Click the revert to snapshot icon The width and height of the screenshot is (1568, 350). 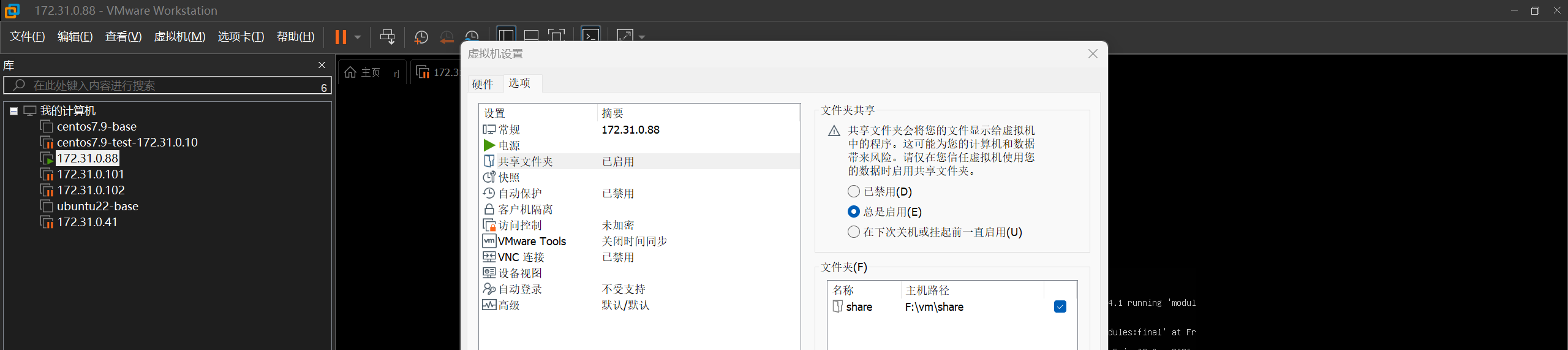(447, 37)
